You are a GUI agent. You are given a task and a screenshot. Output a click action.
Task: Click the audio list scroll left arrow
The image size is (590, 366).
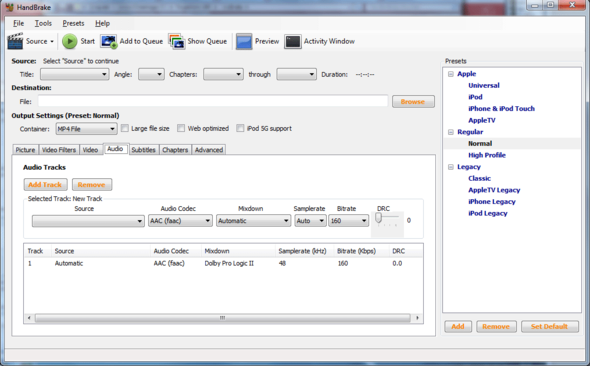point(29,318)
